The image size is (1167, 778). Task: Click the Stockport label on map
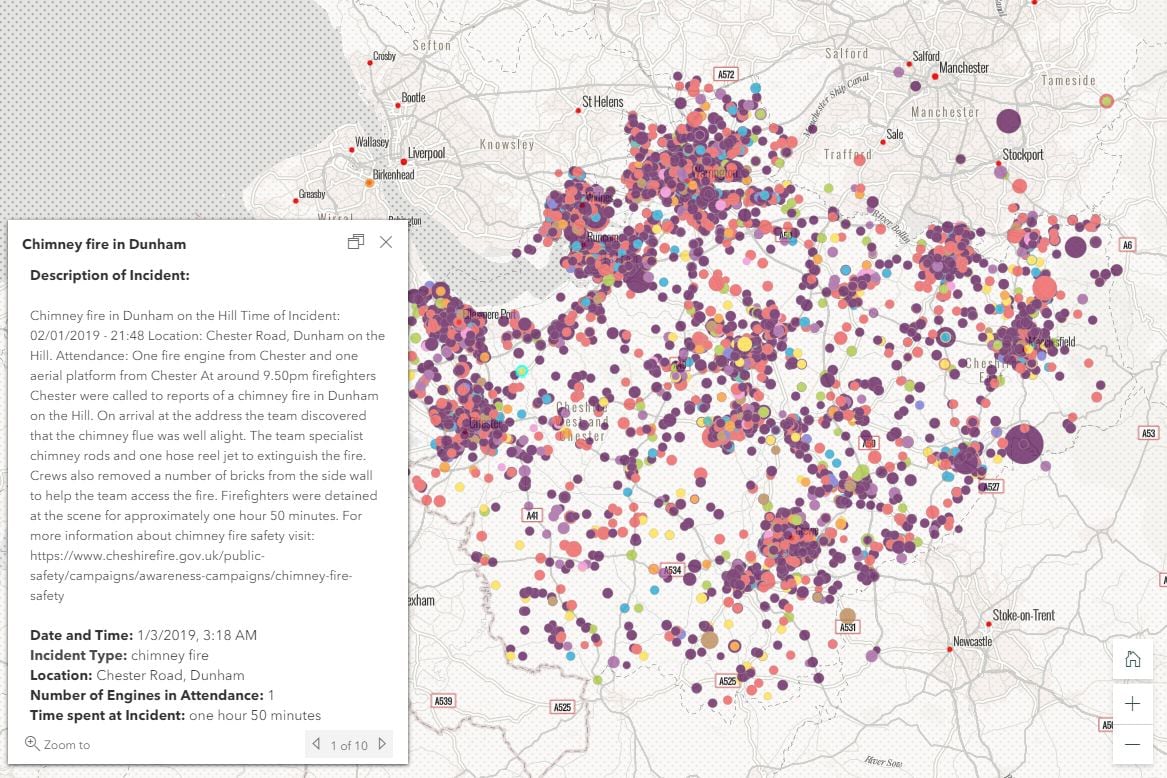tap(1023, 155)
